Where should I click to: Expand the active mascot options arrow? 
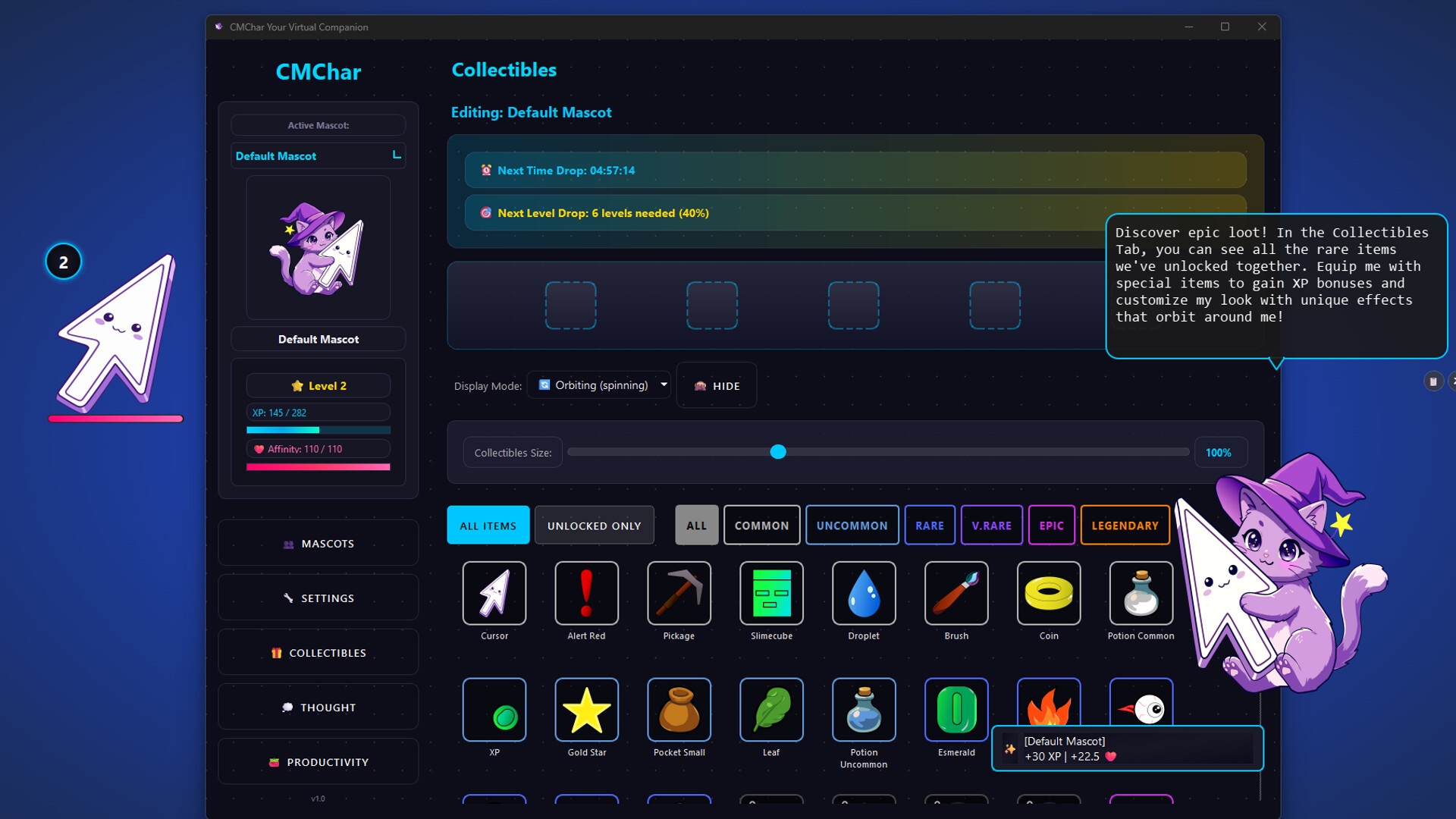click(396, 155)
